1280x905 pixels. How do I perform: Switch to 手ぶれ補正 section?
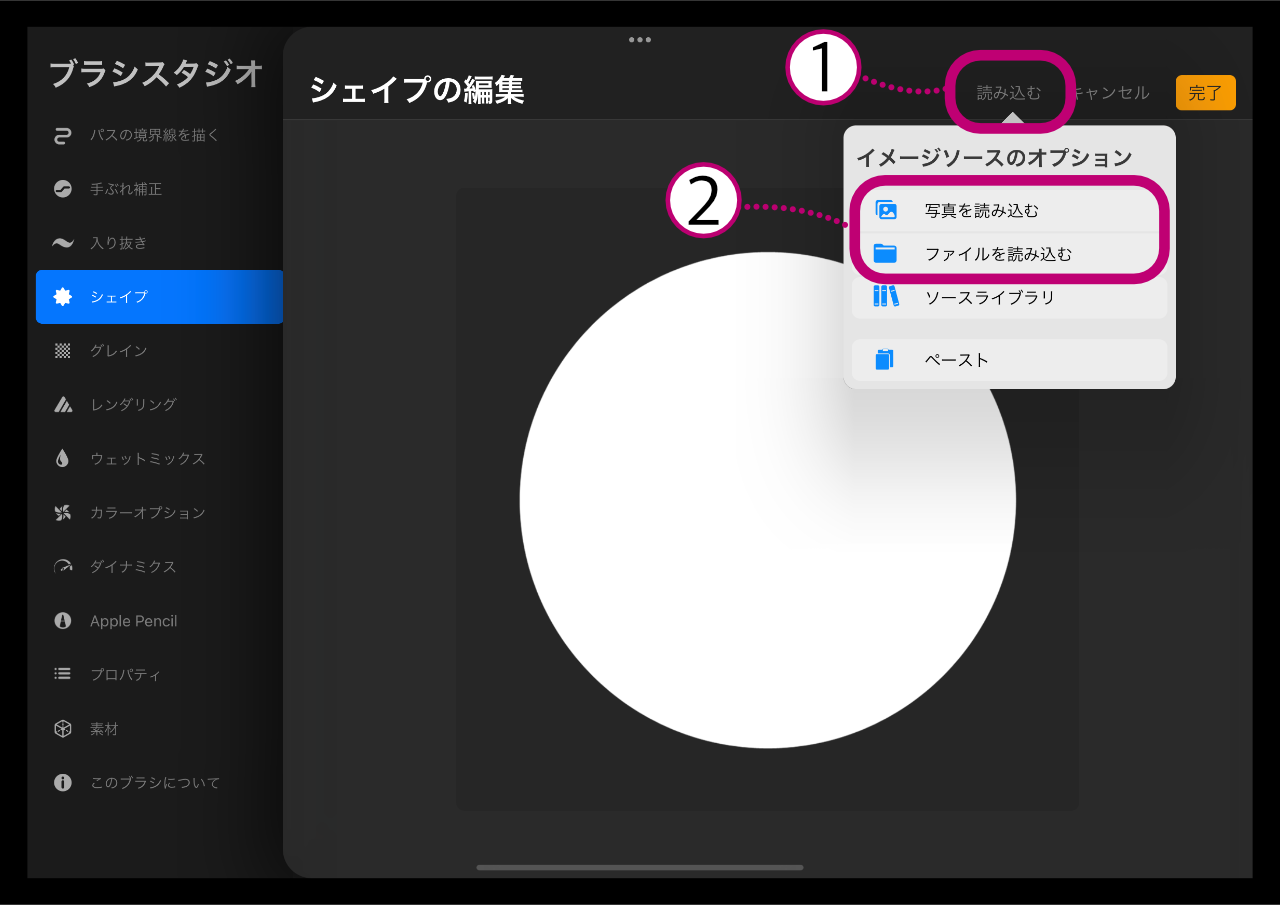(x=159, y=189)
